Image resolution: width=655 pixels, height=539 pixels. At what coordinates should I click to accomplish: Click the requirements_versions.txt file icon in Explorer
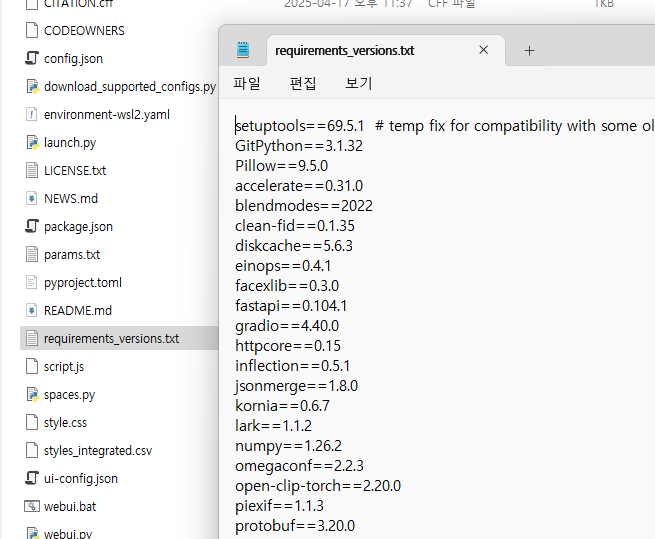32,338
